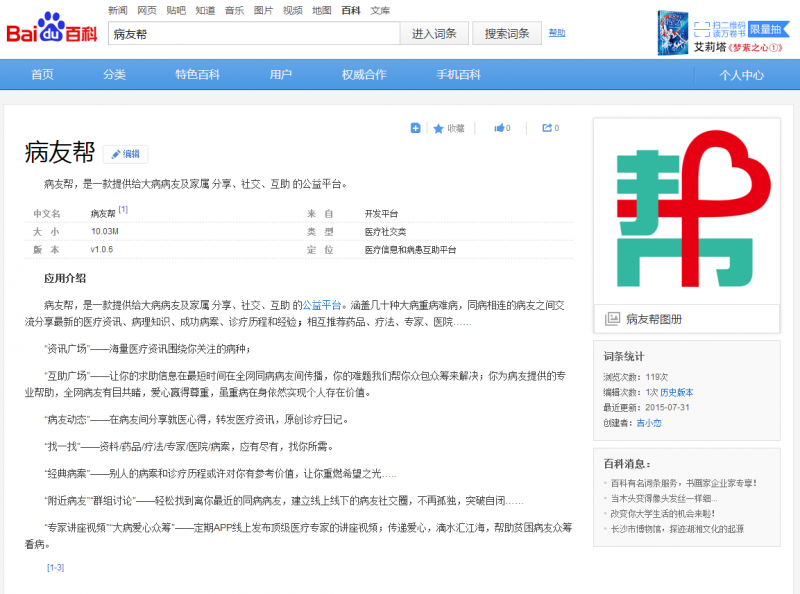The width and height of the screenshot is (800, 594).
Task: Click the 公益平台 hyperlink in intro
Action: [x=321, y=305]
